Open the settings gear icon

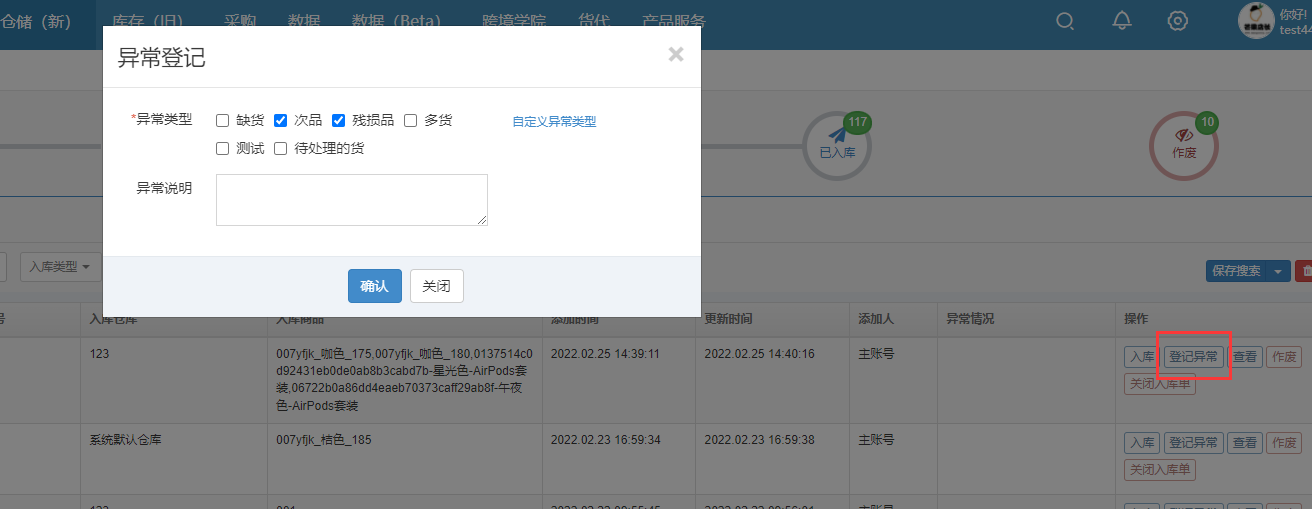tap(1179, 21)
